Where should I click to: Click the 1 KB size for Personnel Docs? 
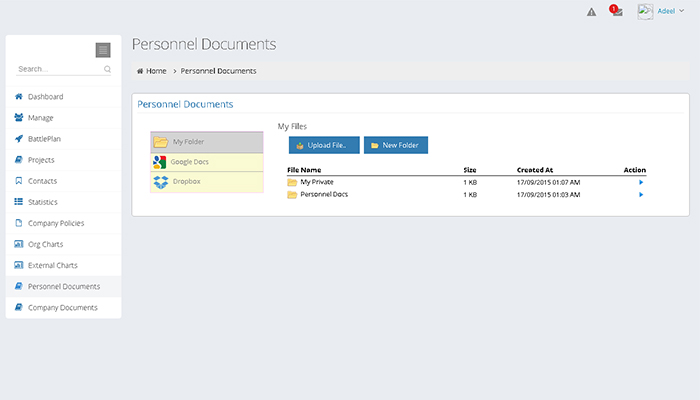470,195
